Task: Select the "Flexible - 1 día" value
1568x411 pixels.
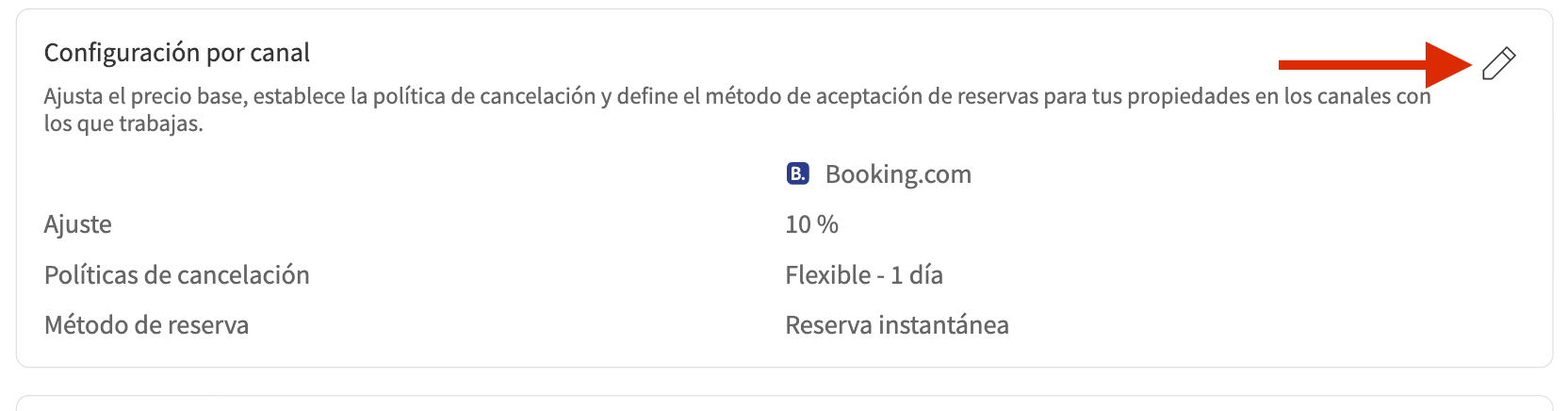Action: click(864, 275)
